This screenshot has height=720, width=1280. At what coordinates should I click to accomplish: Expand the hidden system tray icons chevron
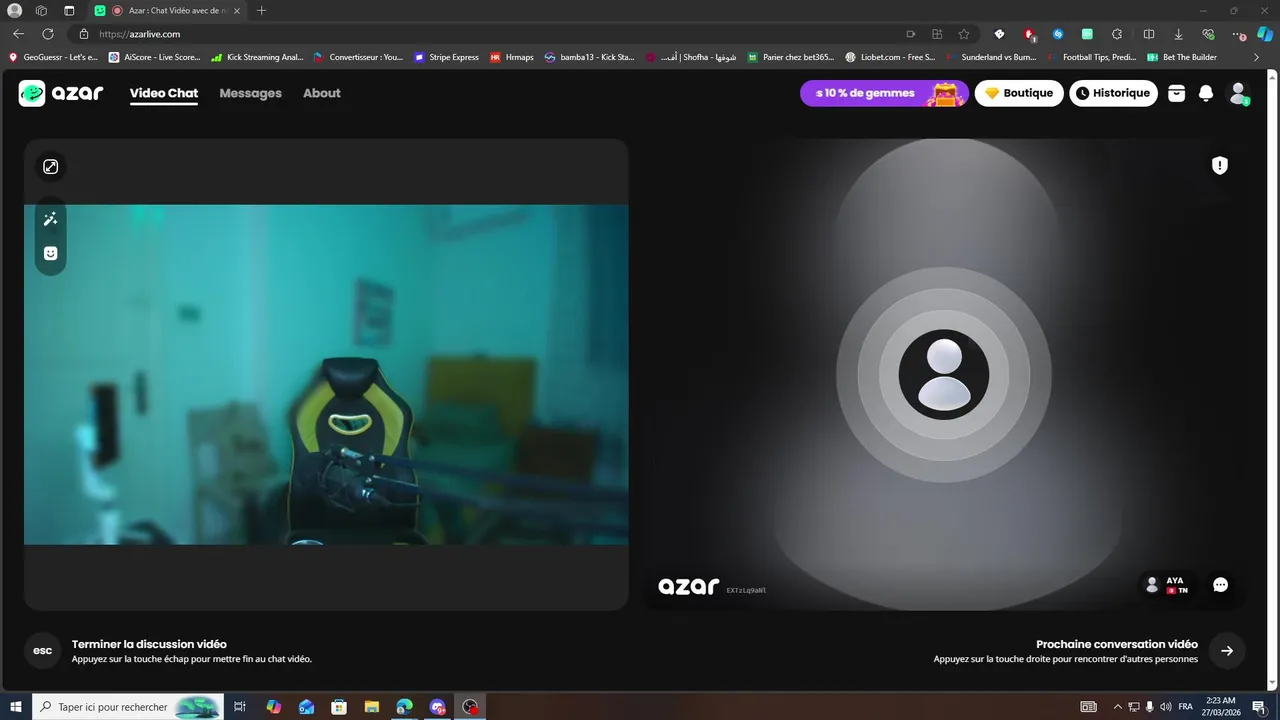1117,707
